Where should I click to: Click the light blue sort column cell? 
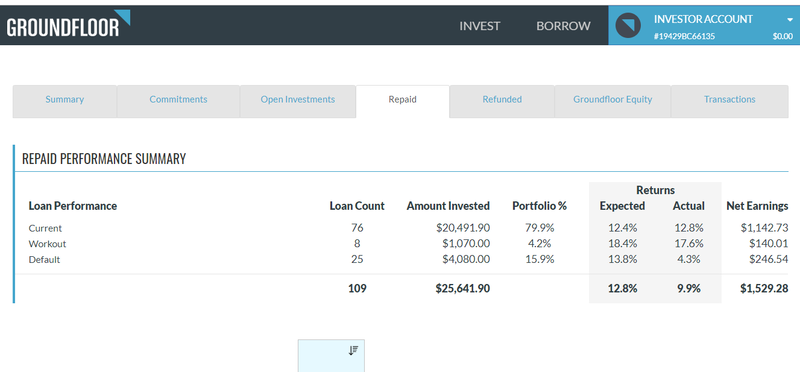click(331, 356)
